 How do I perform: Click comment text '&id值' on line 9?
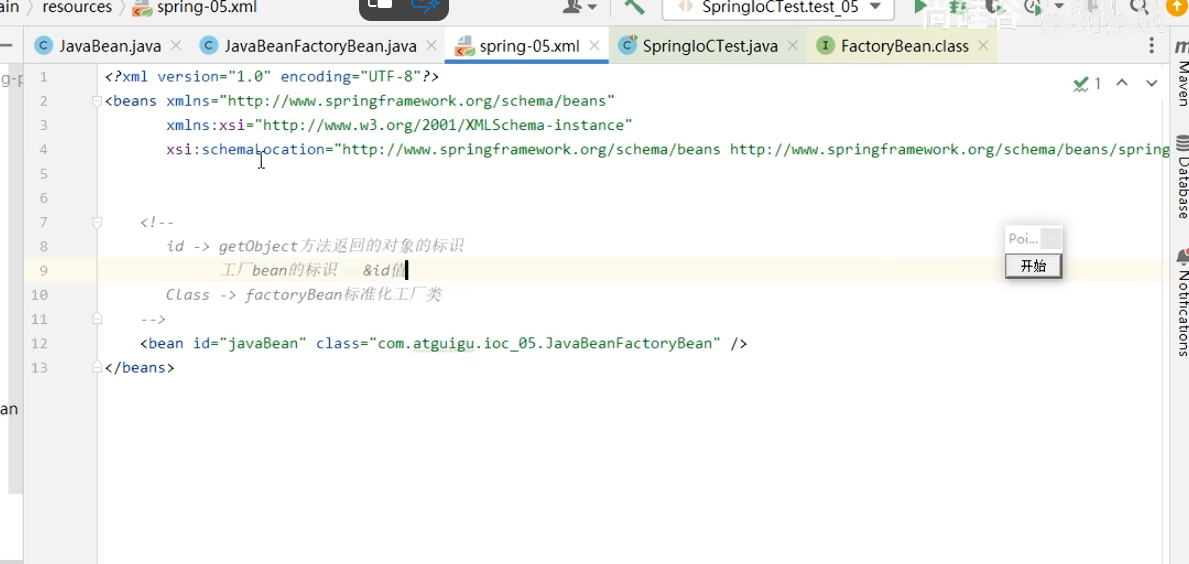(x=384, y=271)
